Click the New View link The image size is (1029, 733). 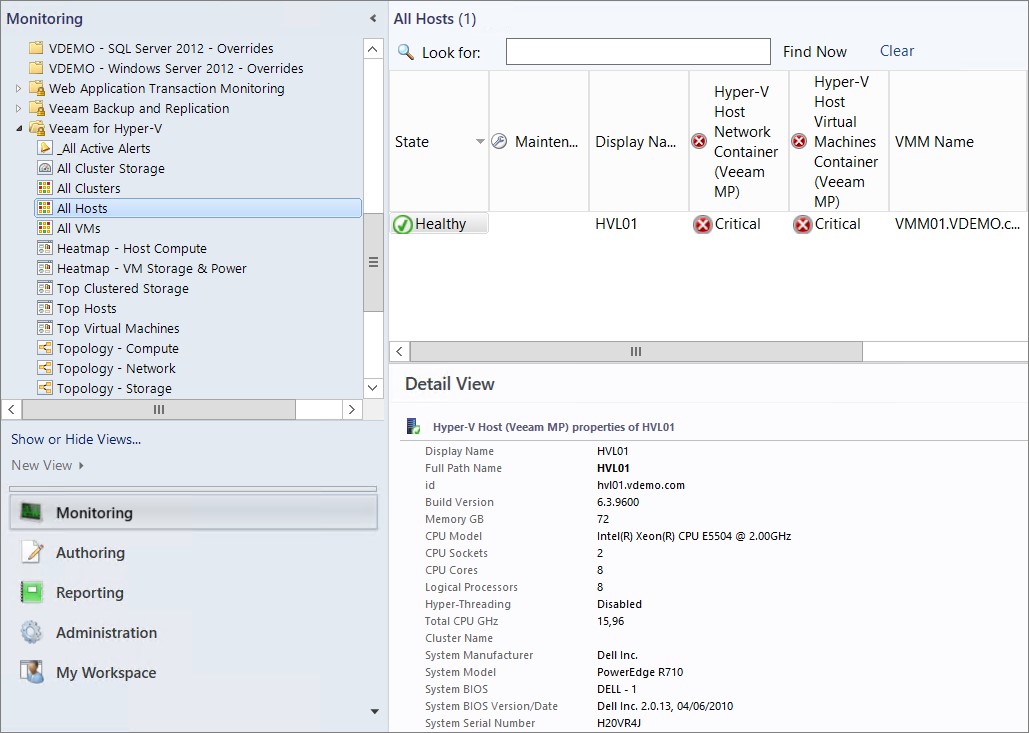tap(41, 465)
